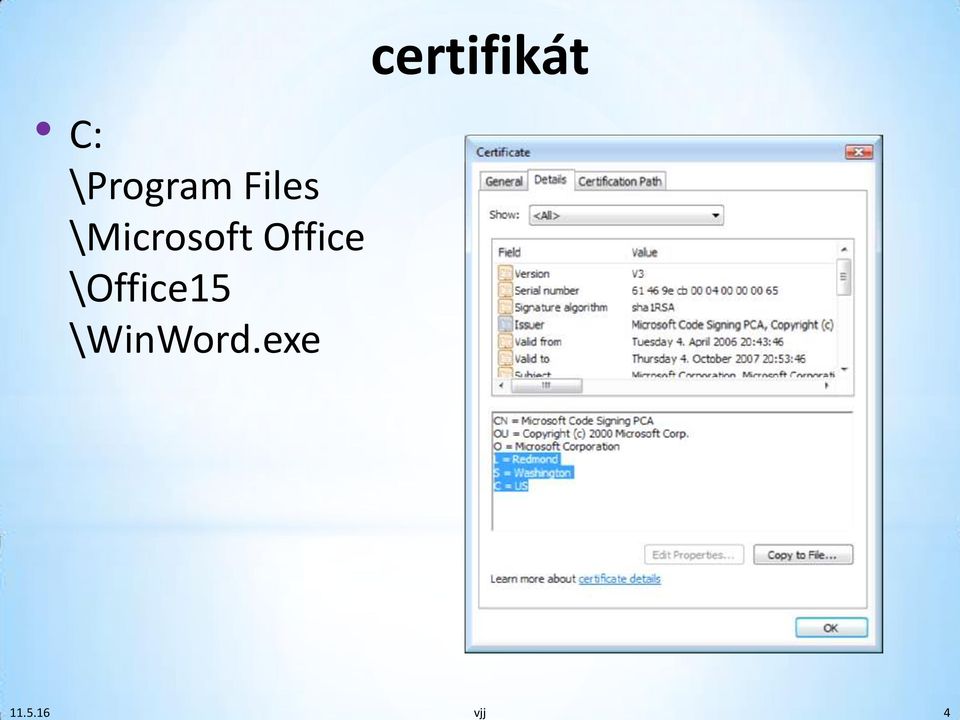The width and height of the screenshot is (960, 720).
Task: Click the Valid from field icon
Action: tap(505, 342)
